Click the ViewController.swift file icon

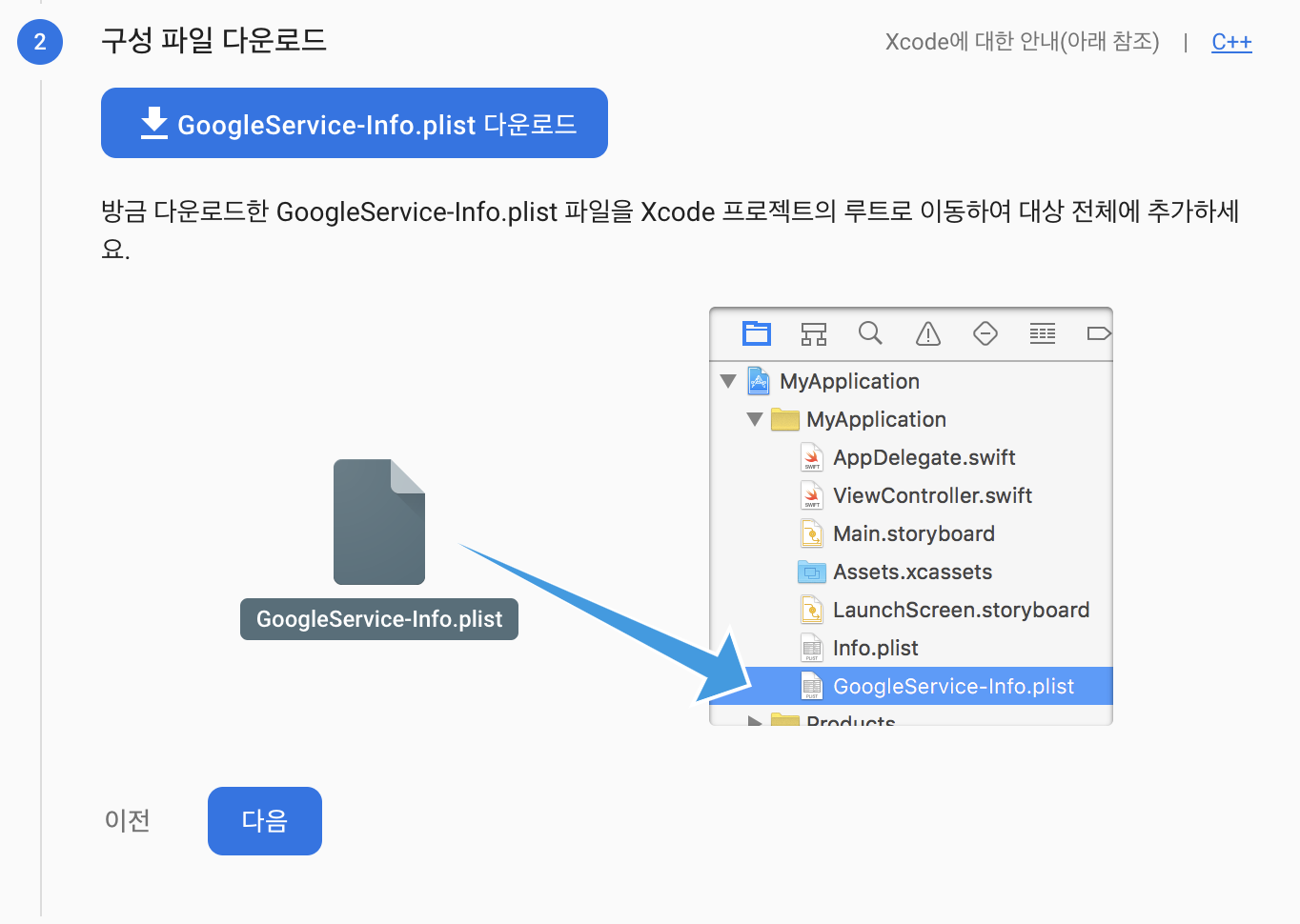(x=812, y=495)
